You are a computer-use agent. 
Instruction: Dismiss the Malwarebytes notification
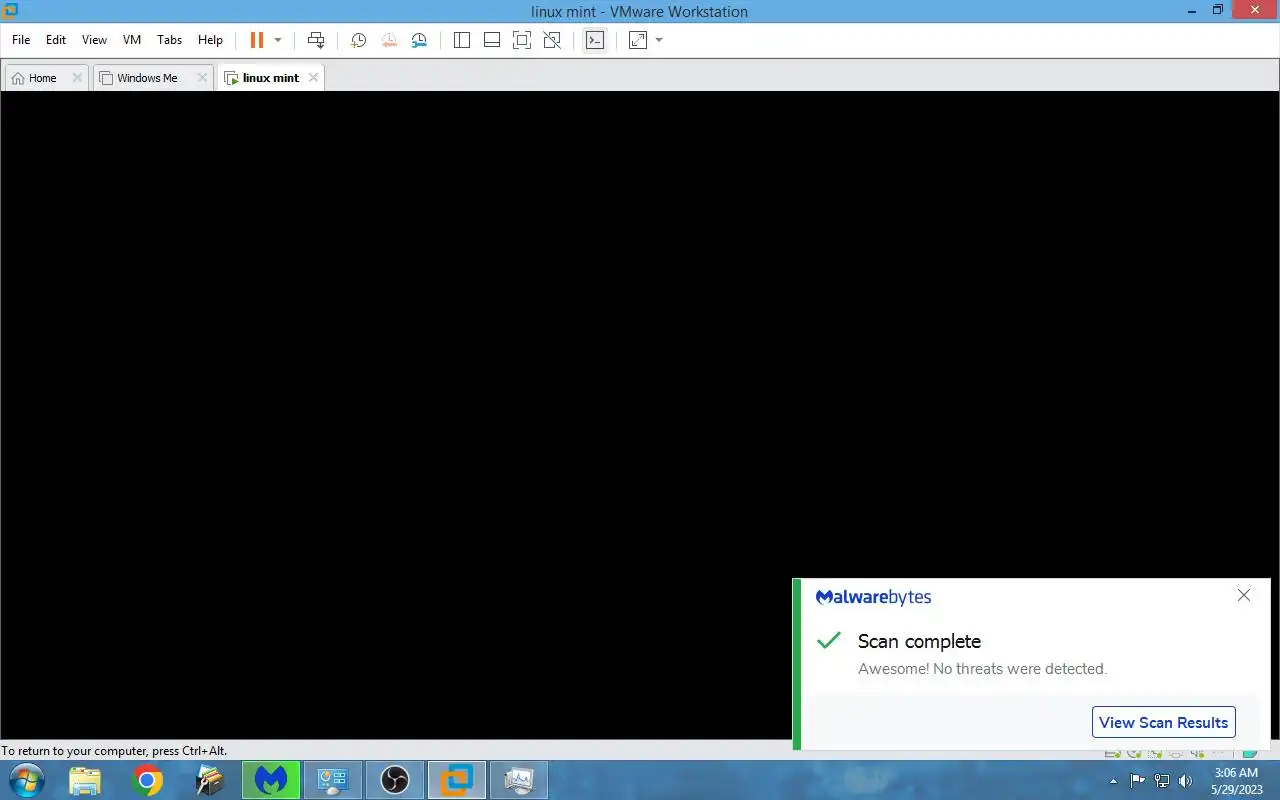[1244, 595]
